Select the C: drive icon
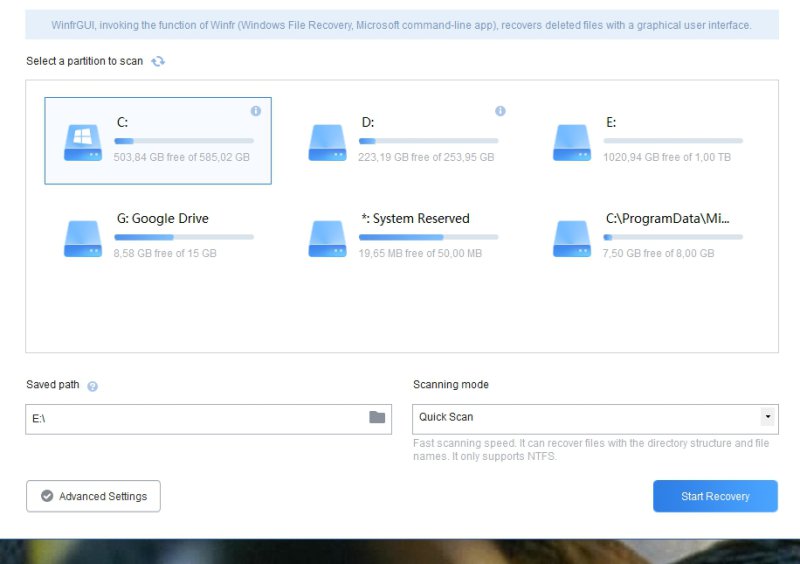Viewport: 800px width, 564px height. pos(83,142)
